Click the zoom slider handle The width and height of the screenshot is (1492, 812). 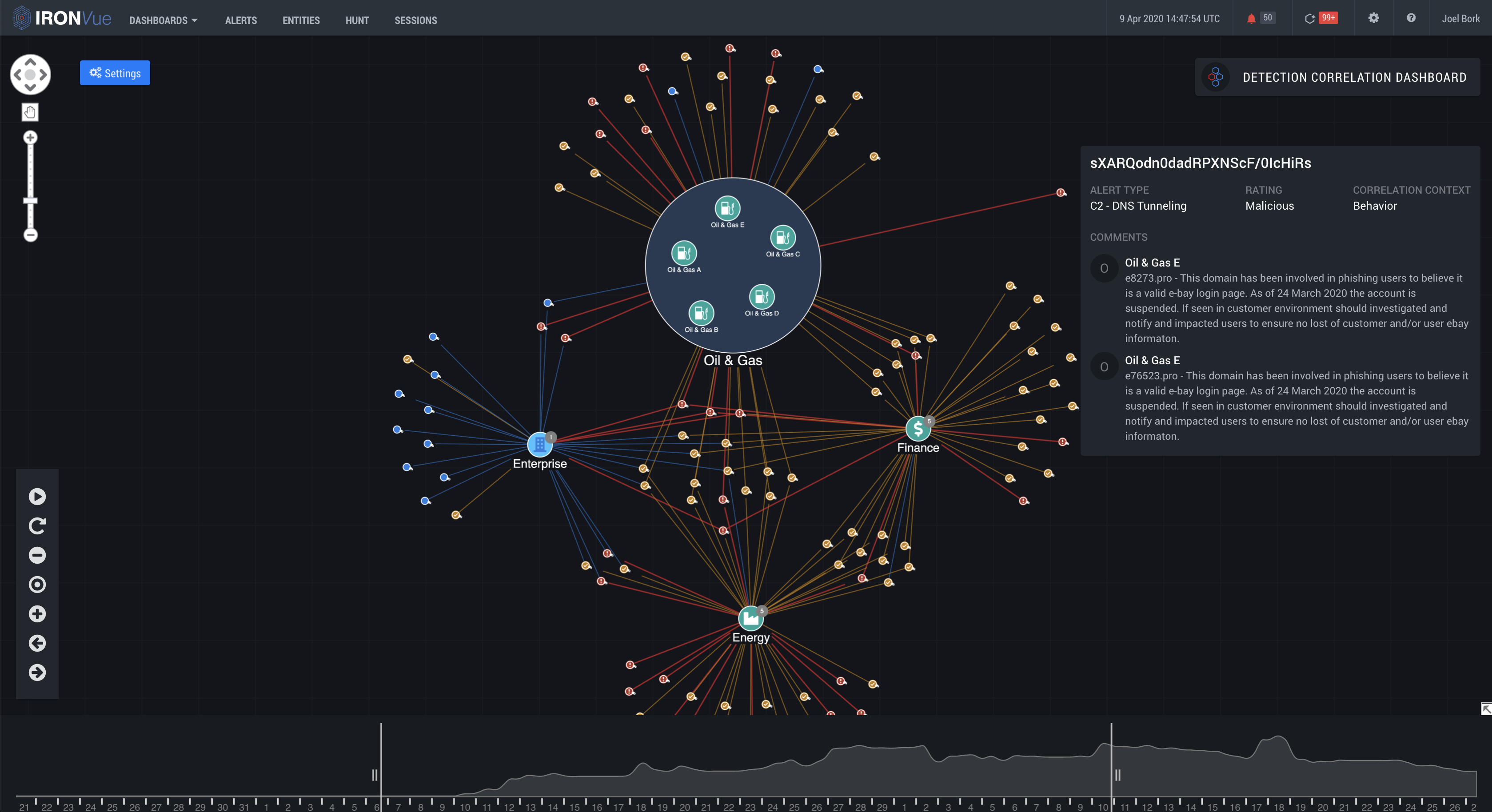[30, 201]
